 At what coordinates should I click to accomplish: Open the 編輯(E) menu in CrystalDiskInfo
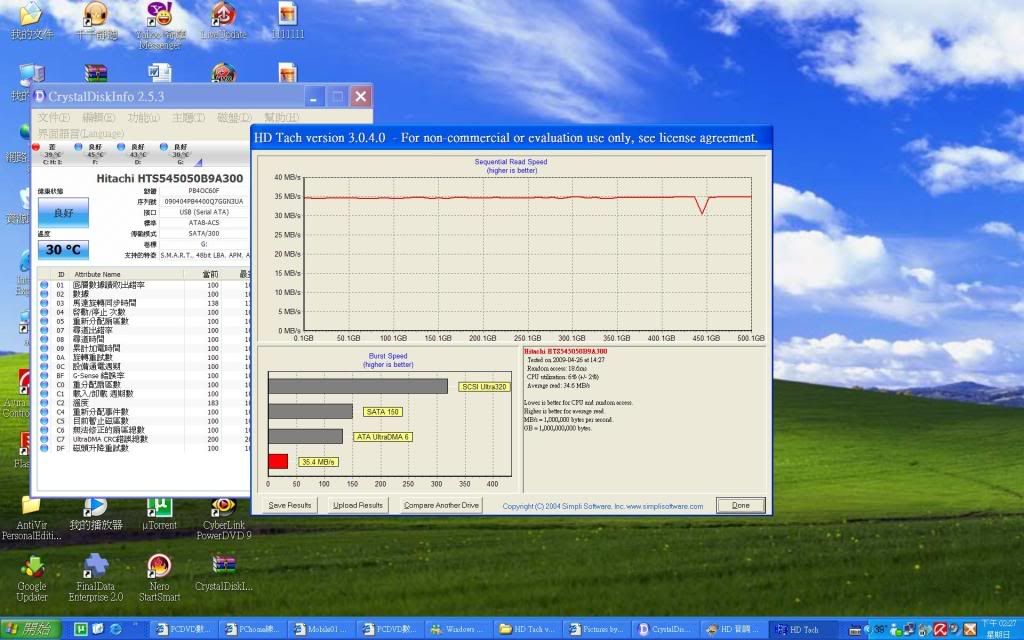click(98, 118)
